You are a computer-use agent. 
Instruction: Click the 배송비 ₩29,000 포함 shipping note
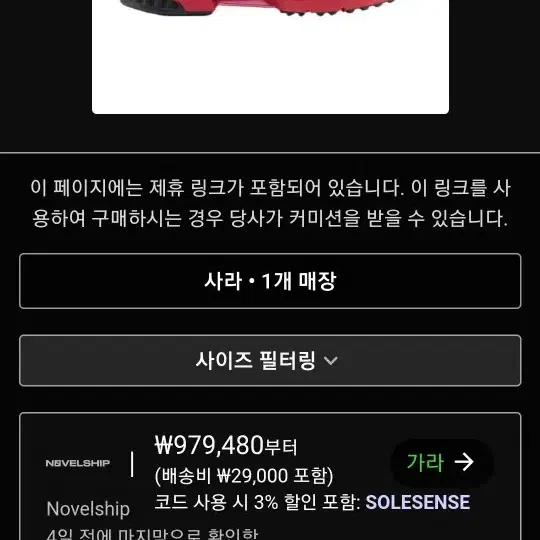244,476
